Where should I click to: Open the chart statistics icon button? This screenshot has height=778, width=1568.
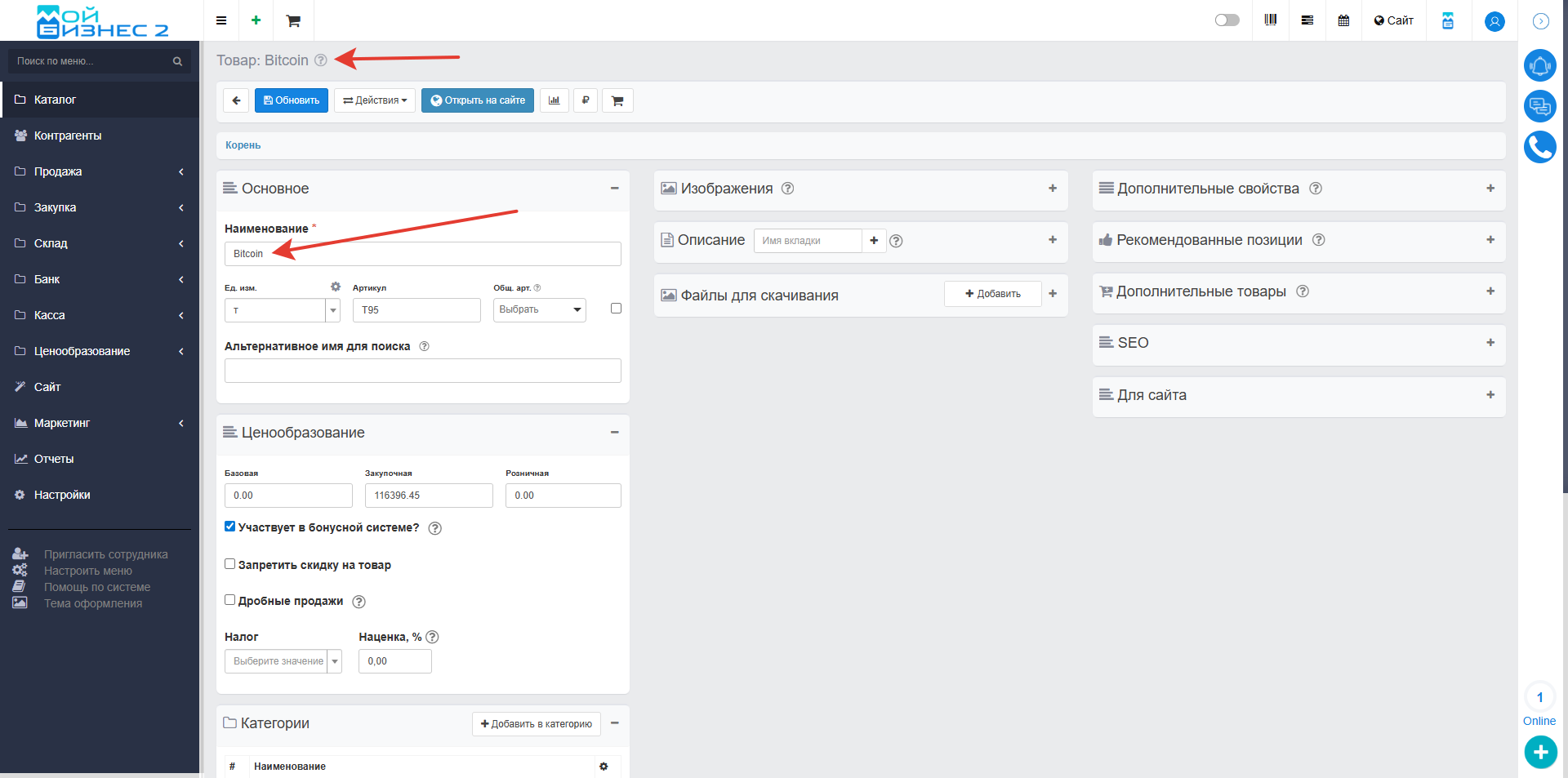click(555, 100)
